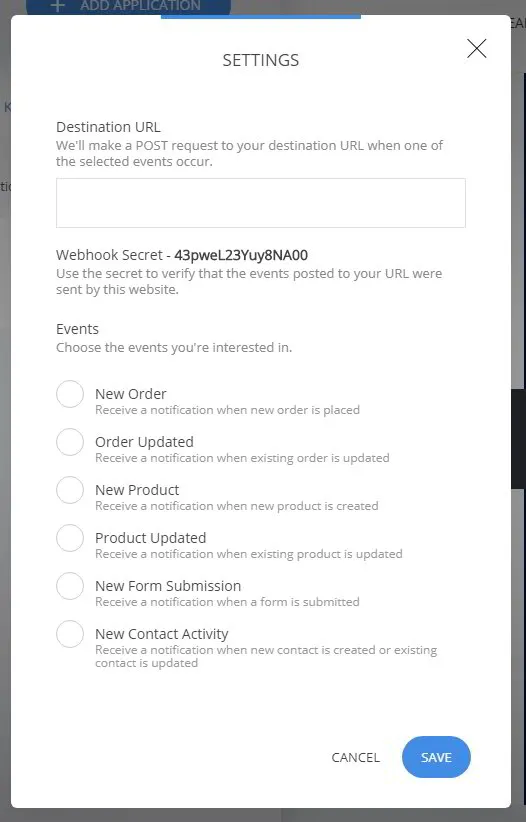Screen dimensions: 526x822
Task: Tick the New Contact Activity checkbox
Action: (x=70, y=634)
